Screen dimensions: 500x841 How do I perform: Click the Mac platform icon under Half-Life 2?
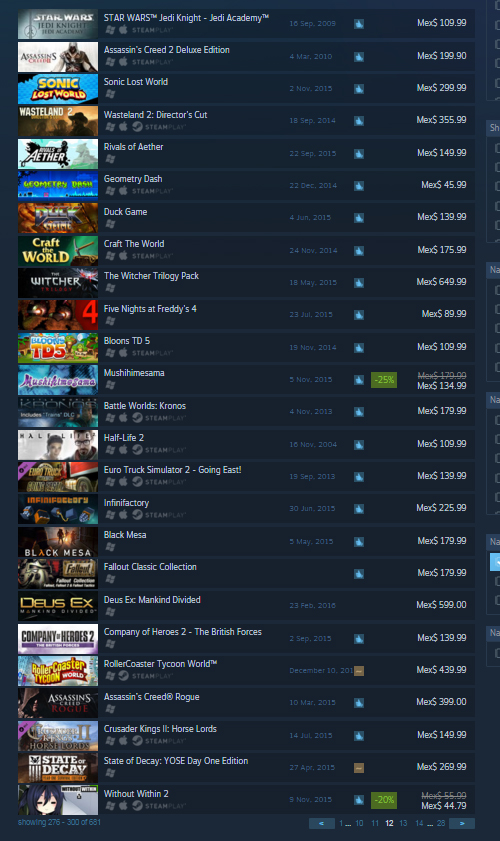click(x=123, y=449)
